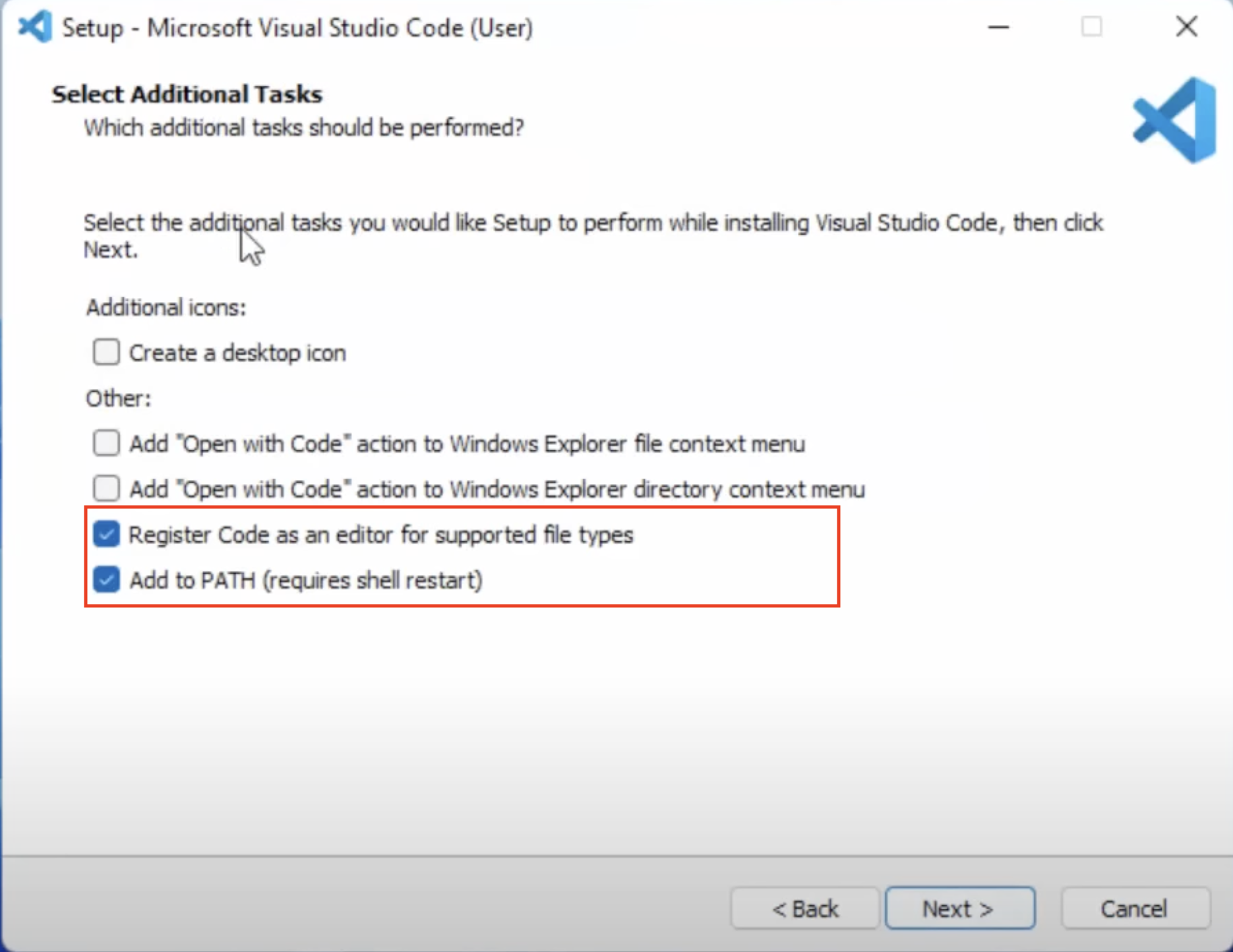Click the large Visual Studio Code logo

pyautogui.click(x=1176, y=120)
